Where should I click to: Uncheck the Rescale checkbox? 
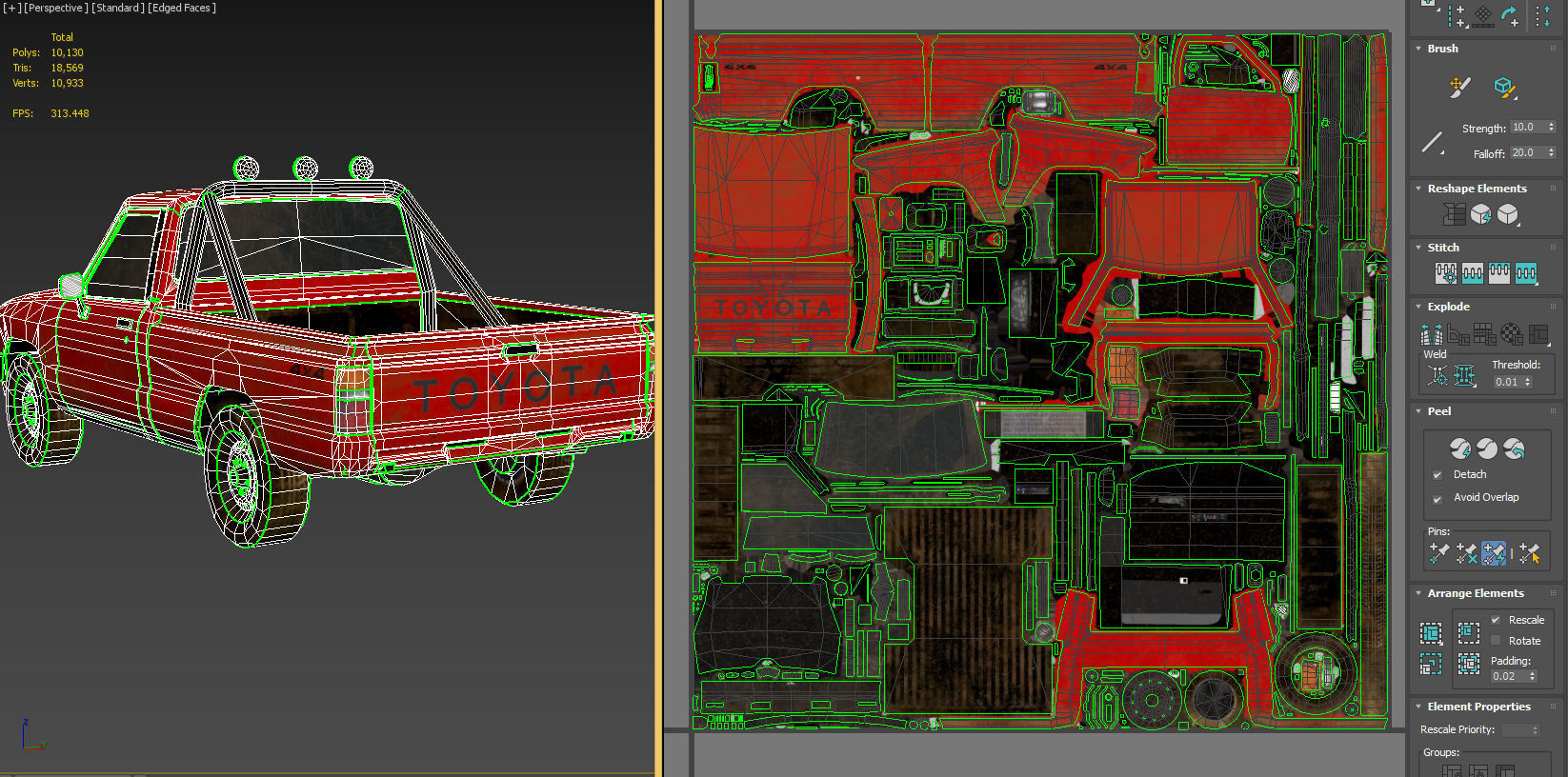pos(1496,620)
